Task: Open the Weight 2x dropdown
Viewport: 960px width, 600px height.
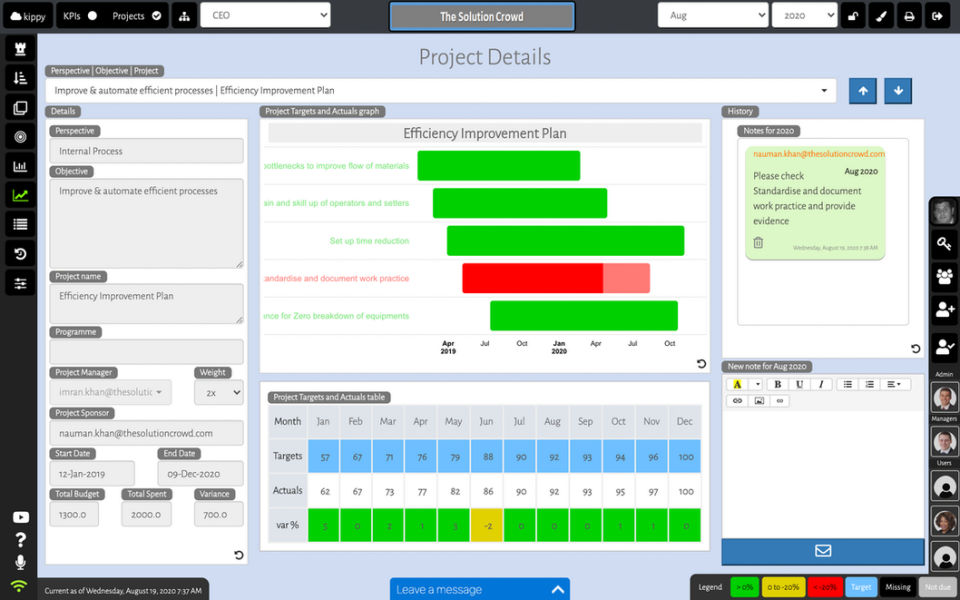Action: click(219, 392)
